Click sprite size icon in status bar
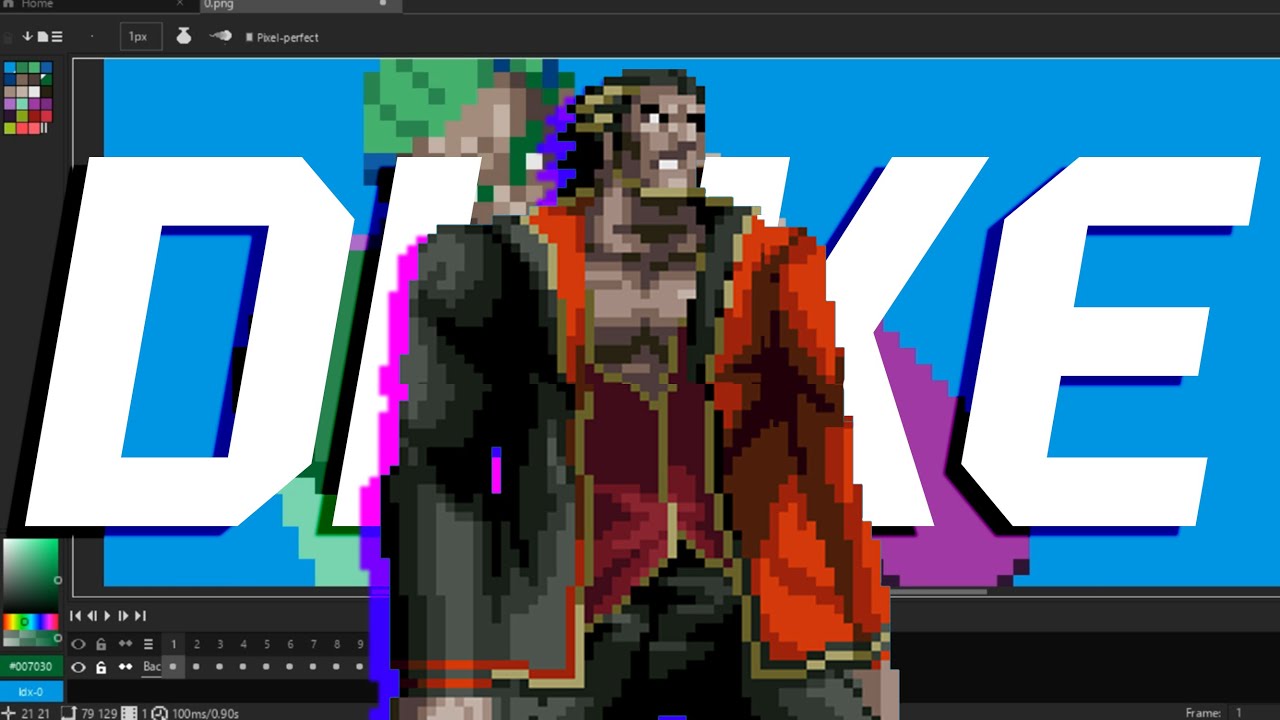This screenshot has height=720, width=1280. pos(69,714)
